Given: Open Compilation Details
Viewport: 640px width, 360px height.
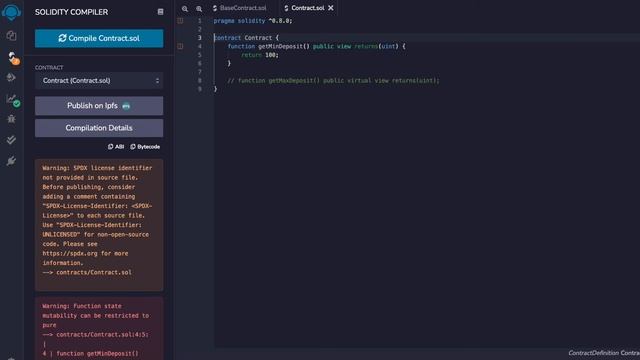Looking at the screenshot, I should coord(99,128).
